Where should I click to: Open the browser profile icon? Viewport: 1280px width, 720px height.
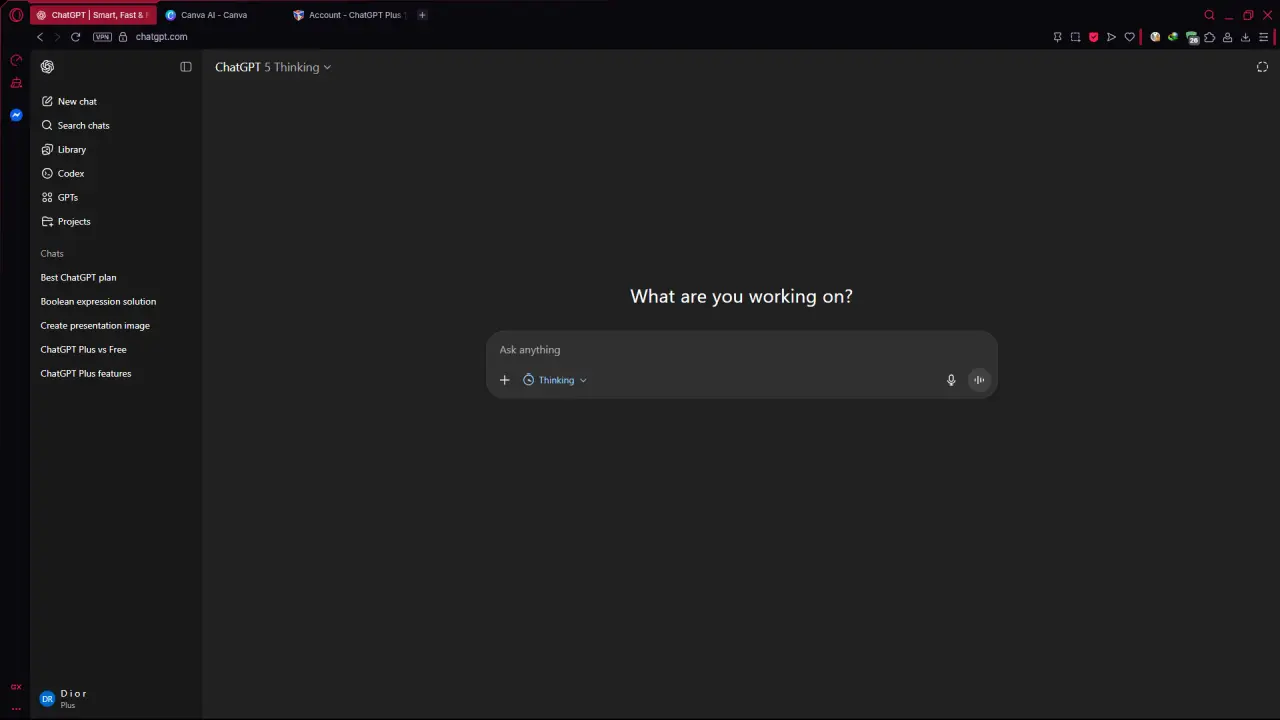point(1227,37)
